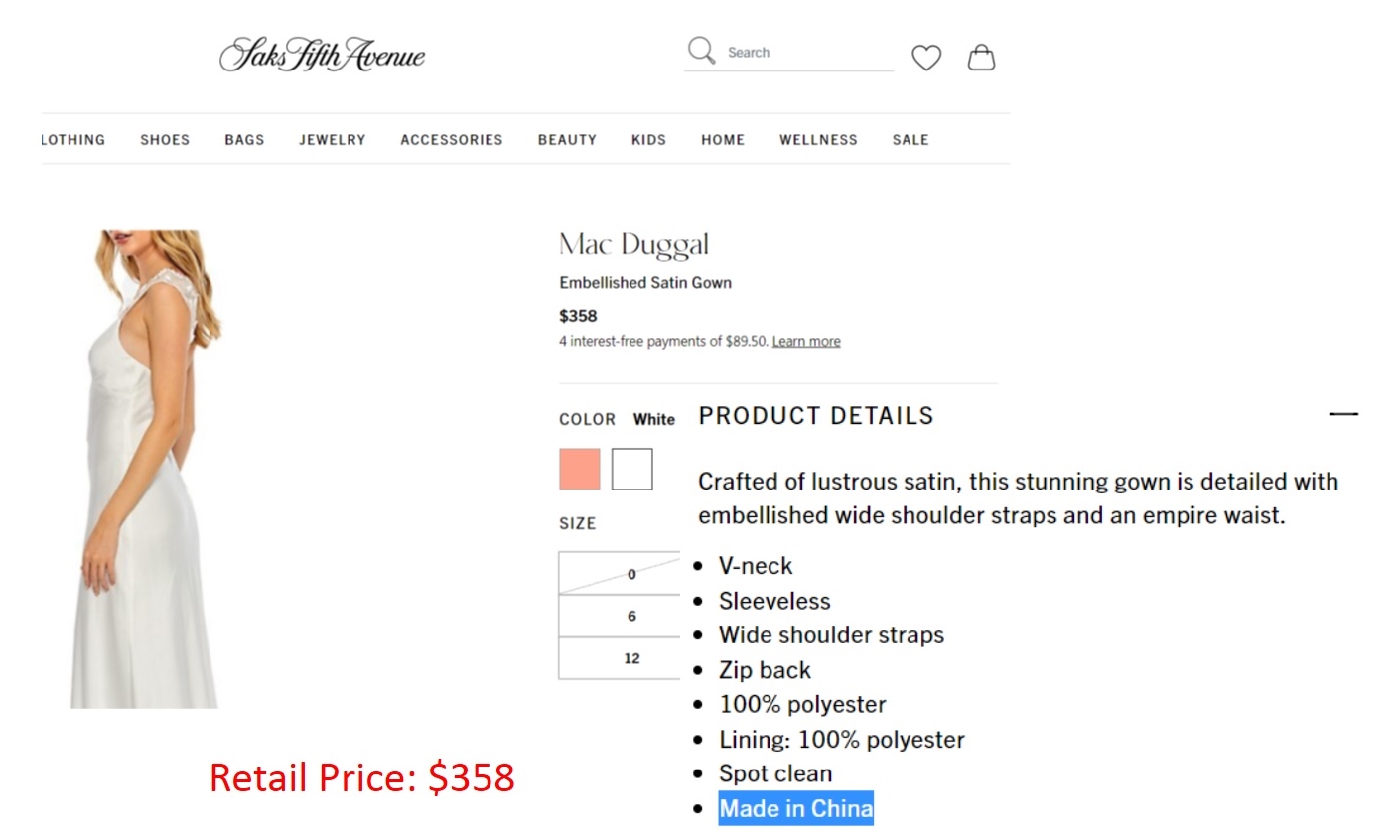Open the wishlist heart icon
The image size is (1400, 840).
tap(926, 58)
